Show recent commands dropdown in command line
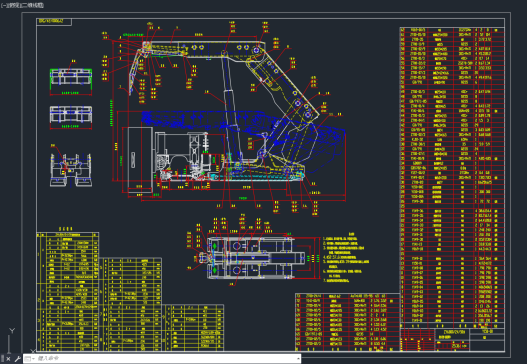The image size is (527, 364). point(30,359)
